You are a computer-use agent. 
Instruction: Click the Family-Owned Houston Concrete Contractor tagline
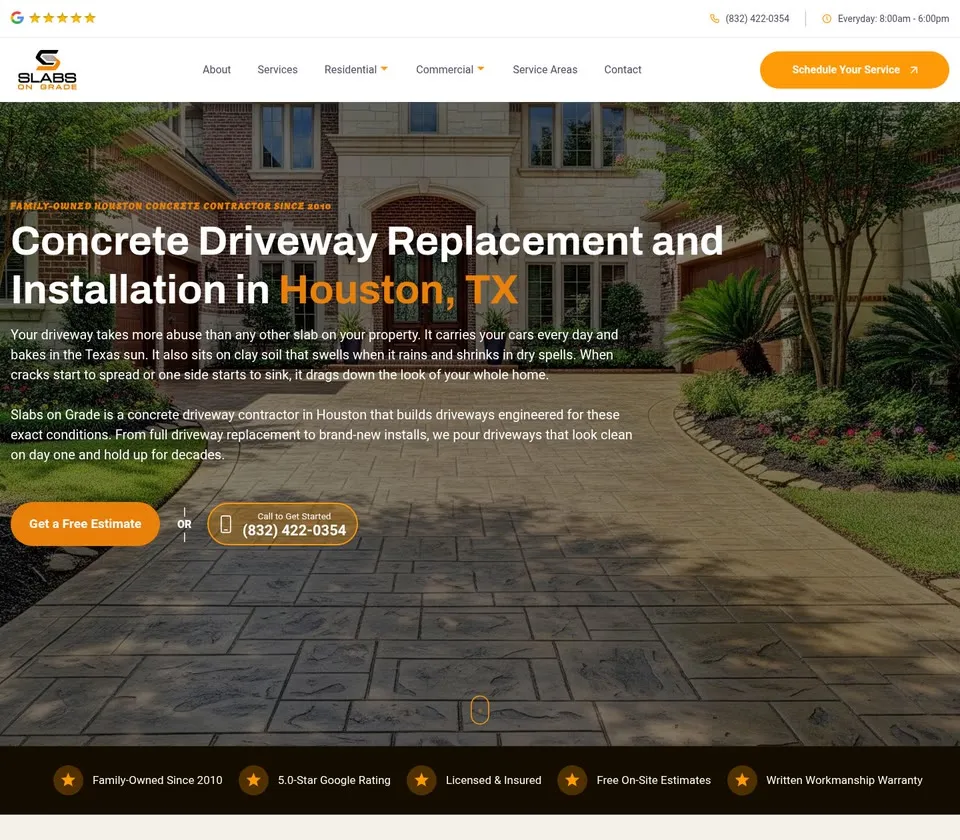tap(171, 206)
